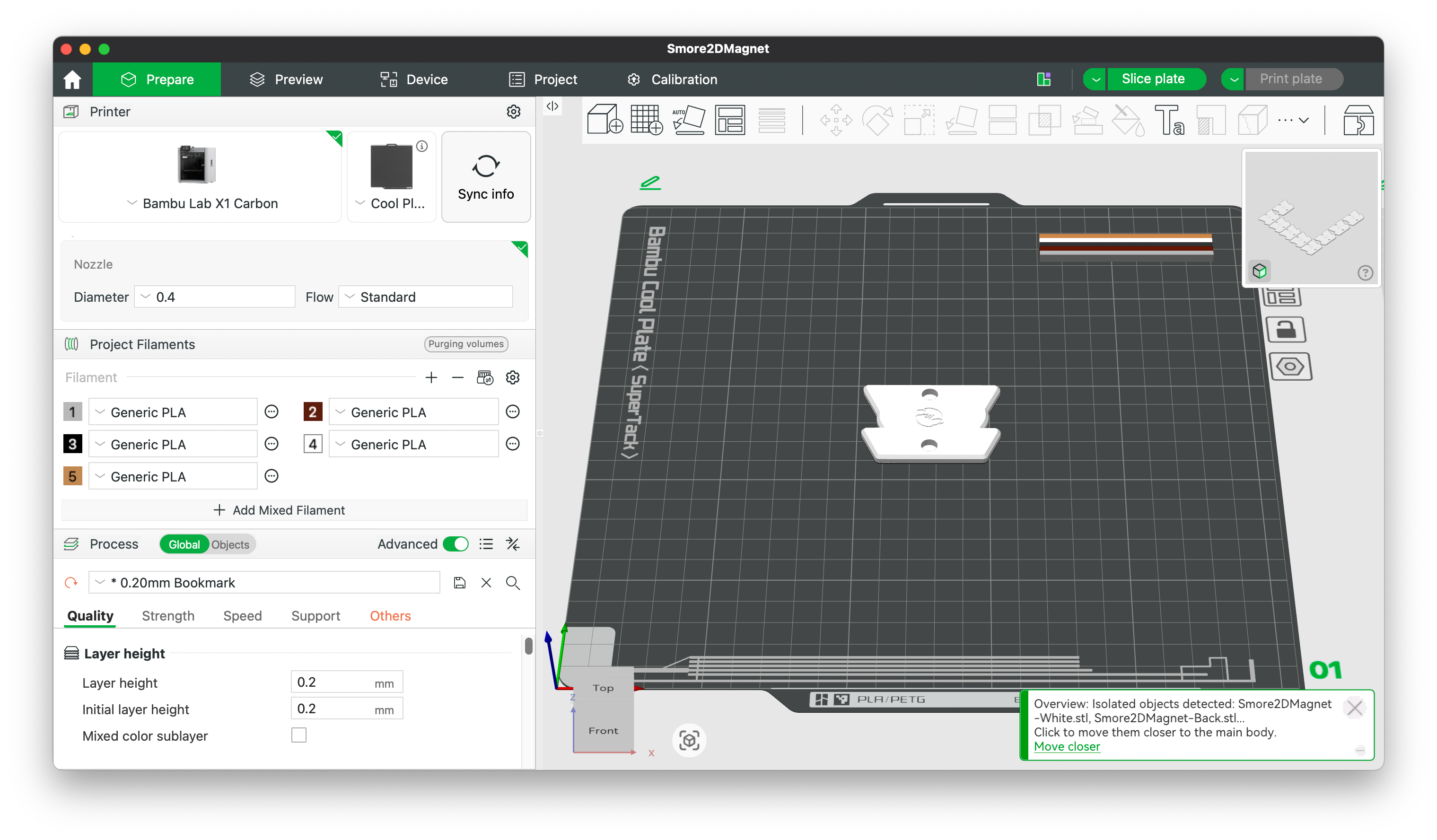Open filament 1 Generic PLA dropdown

click(x=173, y=412)
